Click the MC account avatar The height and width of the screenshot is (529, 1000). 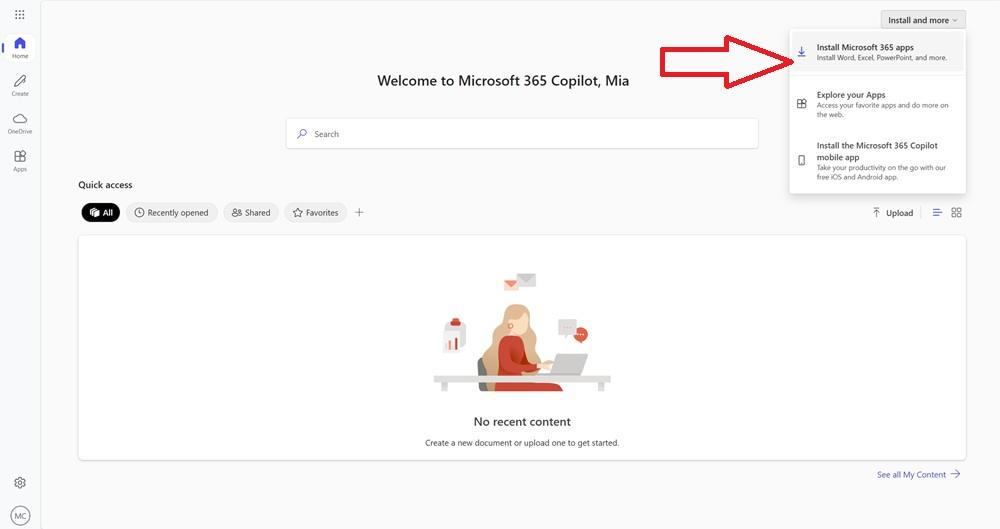[20, 515]
